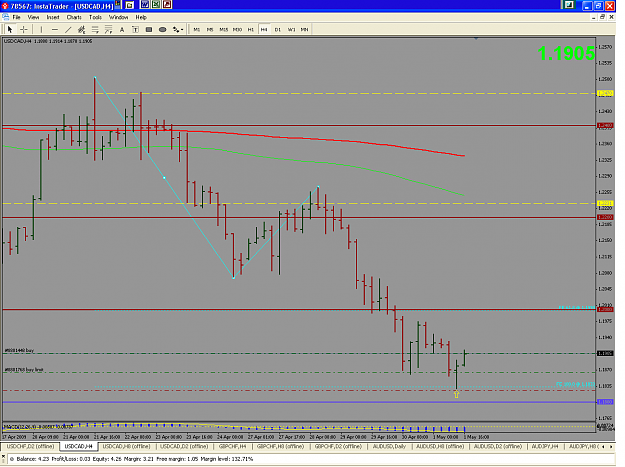This screenshot has width=625, height=467.
Task: Click the large green 1.1905 price text
Action: [566, 53]
